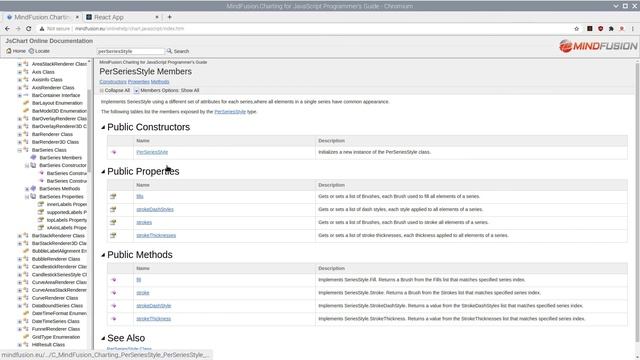Viewport: 640px width, 360px height.
Task: Jump to the Properties anchor link
Action: coord(138,82)
